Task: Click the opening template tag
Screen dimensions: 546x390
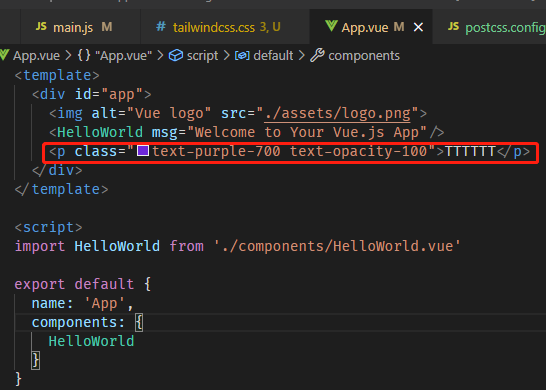Action: (57, 75)
